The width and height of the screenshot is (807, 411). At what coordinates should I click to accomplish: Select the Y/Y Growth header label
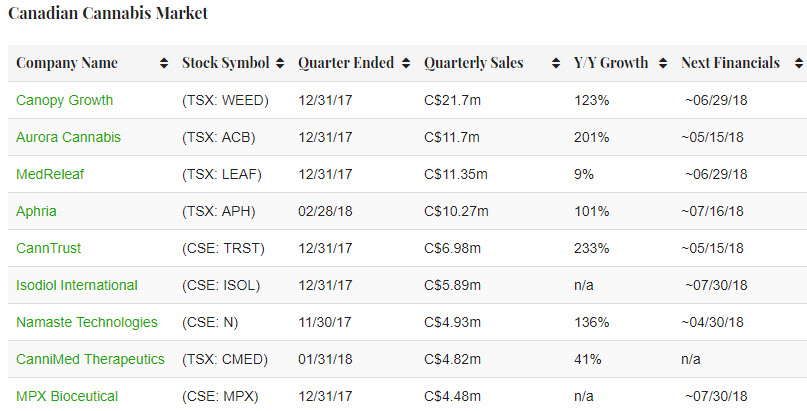point(611,63)
